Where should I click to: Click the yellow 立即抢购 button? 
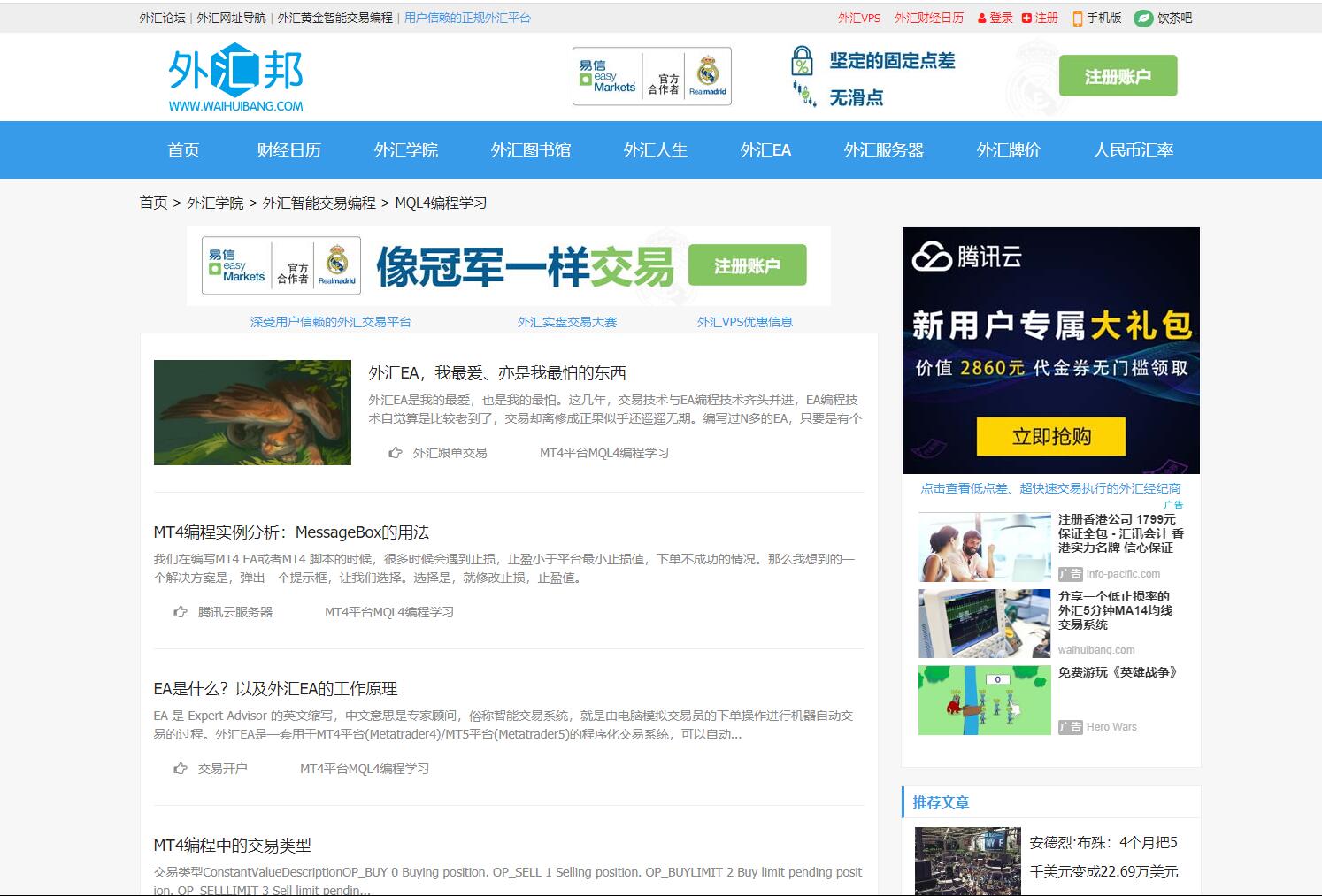click(x=1050, y=436)
